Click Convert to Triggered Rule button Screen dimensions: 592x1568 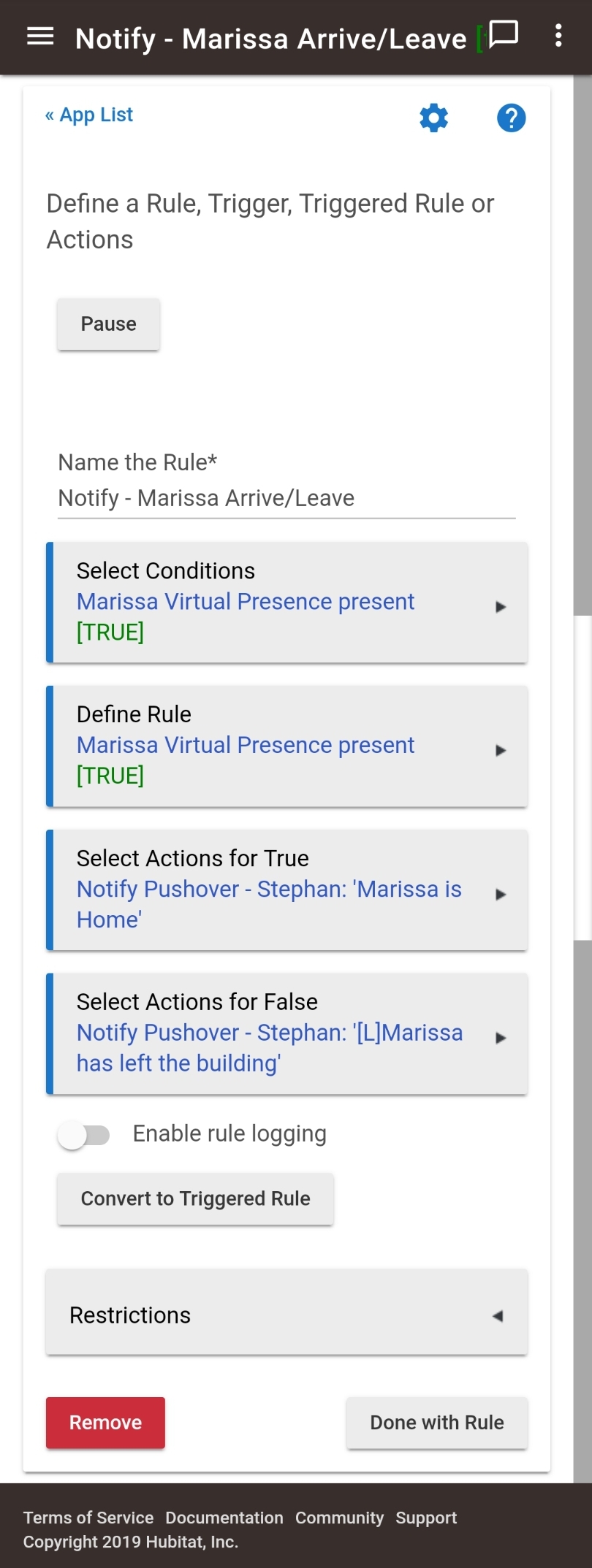[196, 1198]
